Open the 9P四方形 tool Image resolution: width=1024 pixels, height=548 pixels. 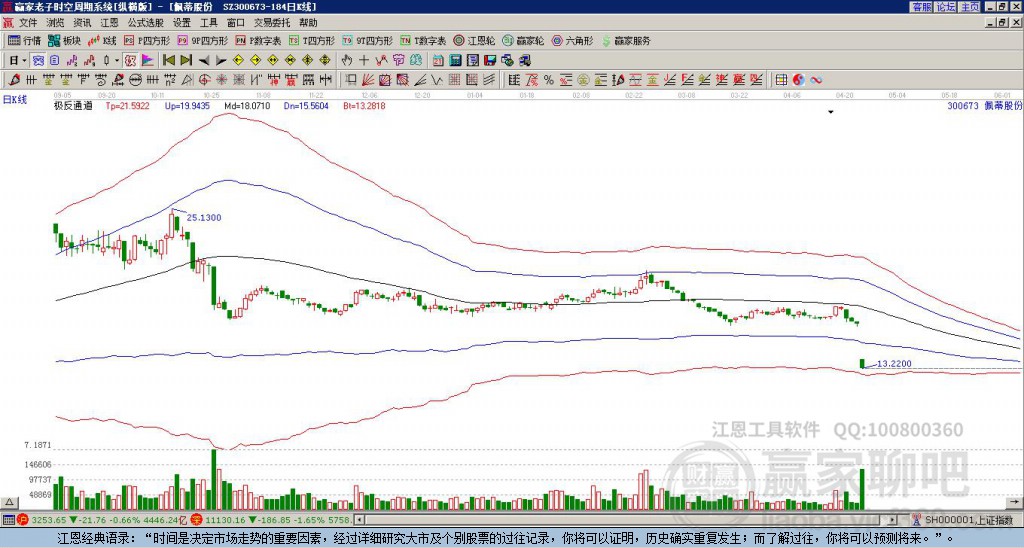point(203,40)
